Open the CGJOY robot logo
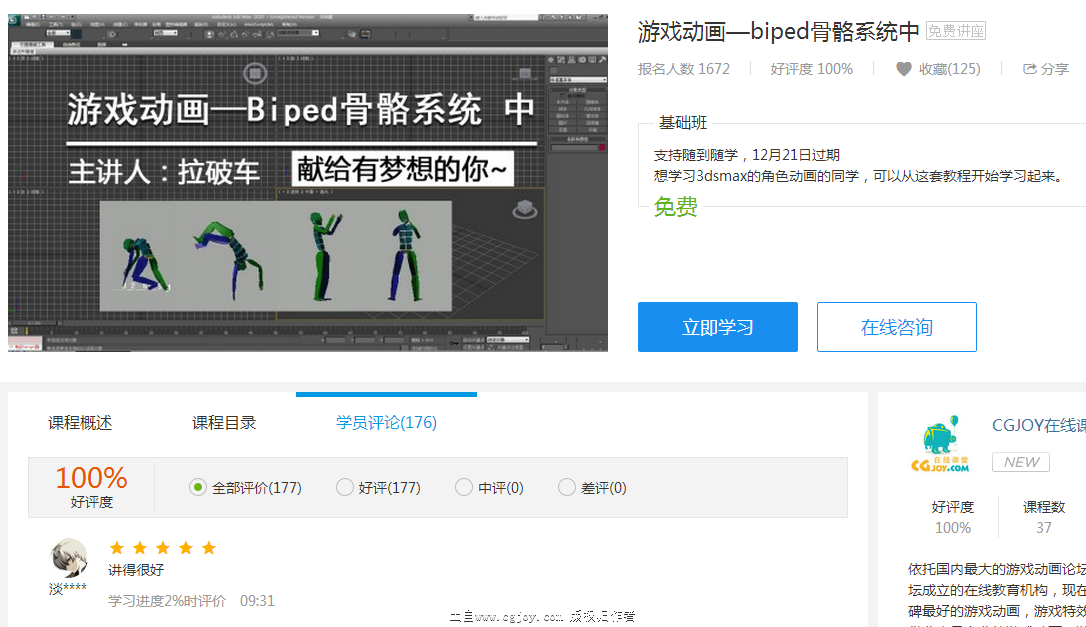This screenshot has height=627, width=1086. click(939, 445)
